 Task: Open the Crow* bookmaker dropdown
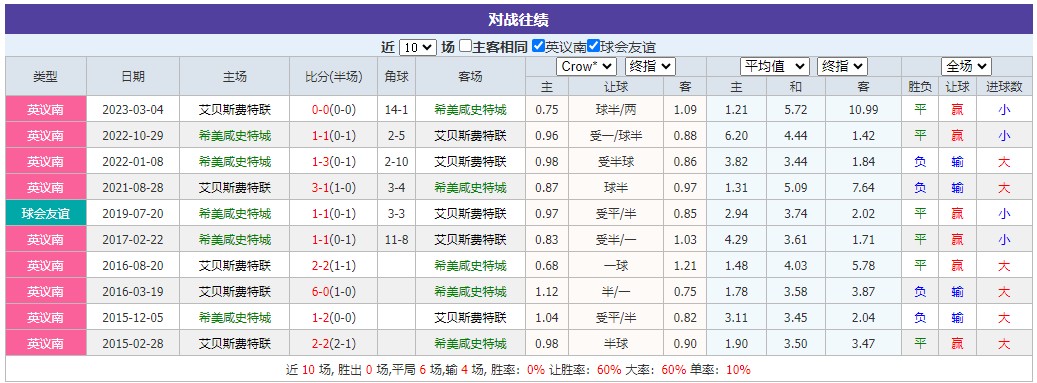pos(587,66)
